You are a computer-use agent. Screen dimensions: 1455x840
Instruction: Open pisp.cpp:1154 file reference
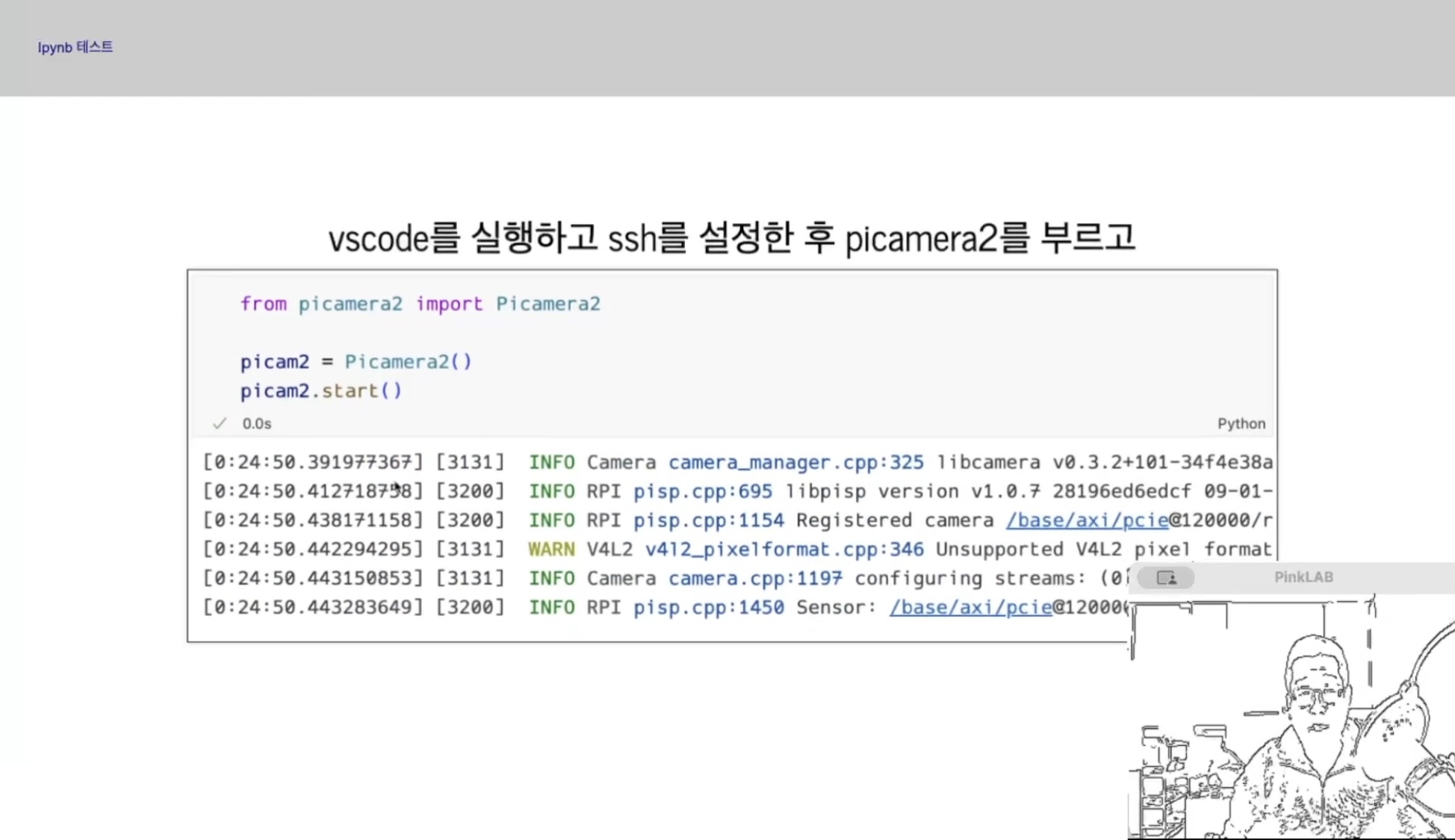coord(708,520)
